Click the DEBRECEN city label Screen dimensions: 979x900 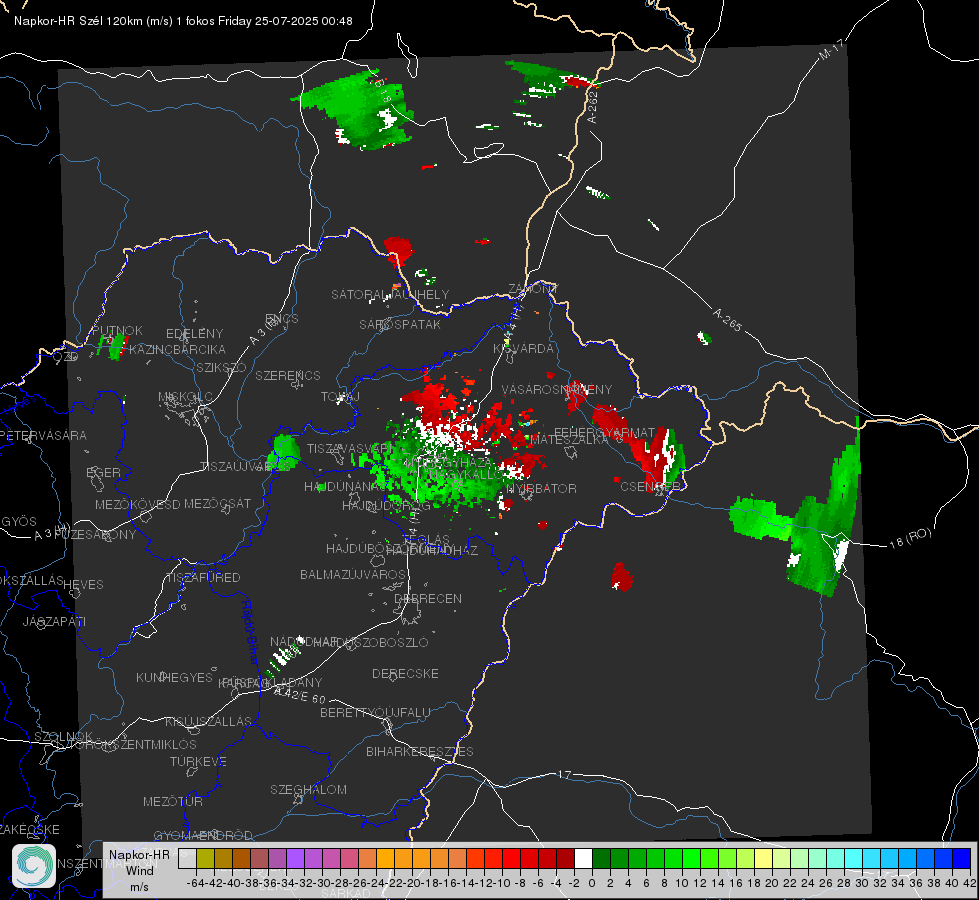(x=428, y=598)
